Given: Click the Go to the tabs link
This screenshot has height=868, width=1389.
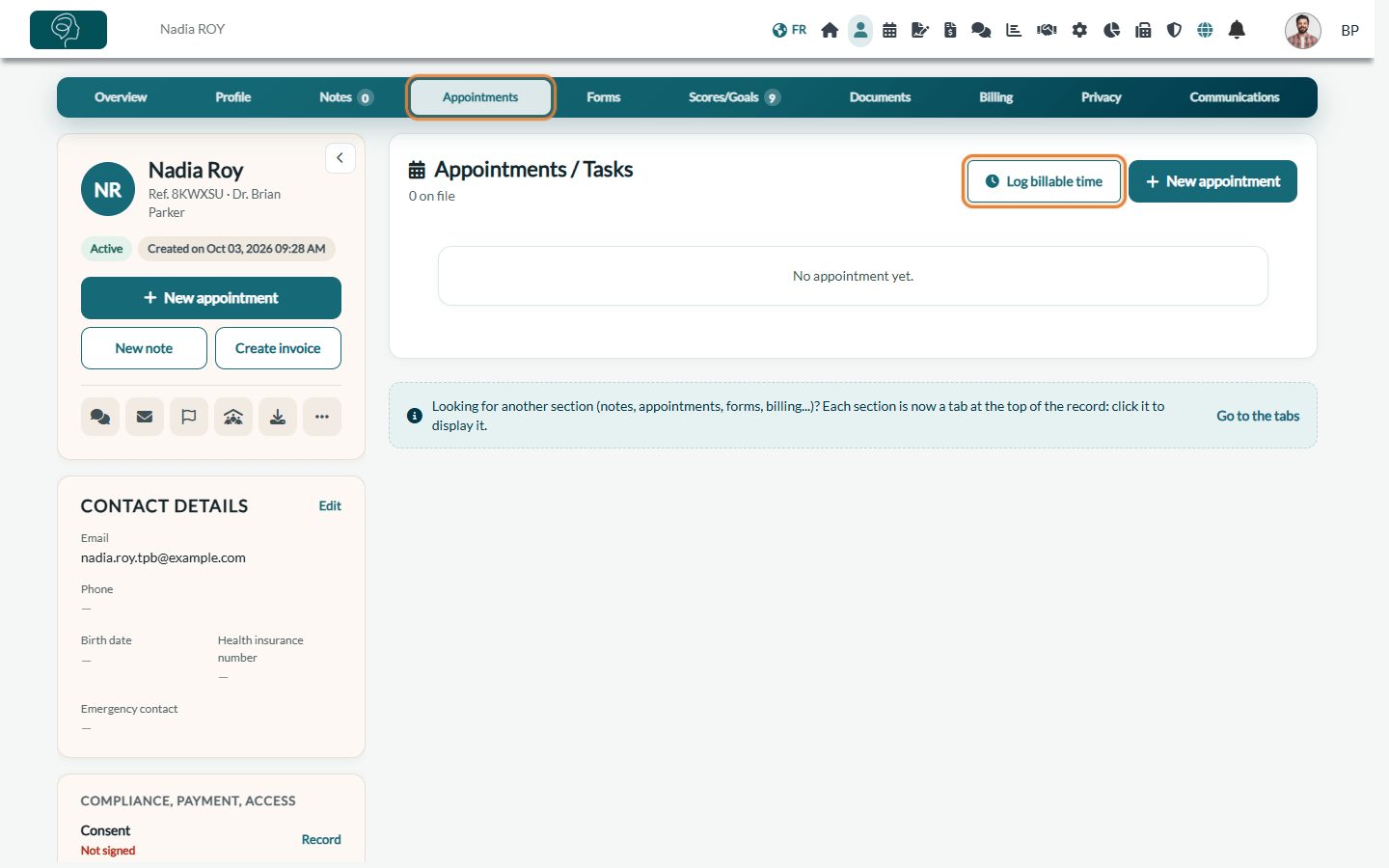Looking at the screenshot, I should 1258,416.
